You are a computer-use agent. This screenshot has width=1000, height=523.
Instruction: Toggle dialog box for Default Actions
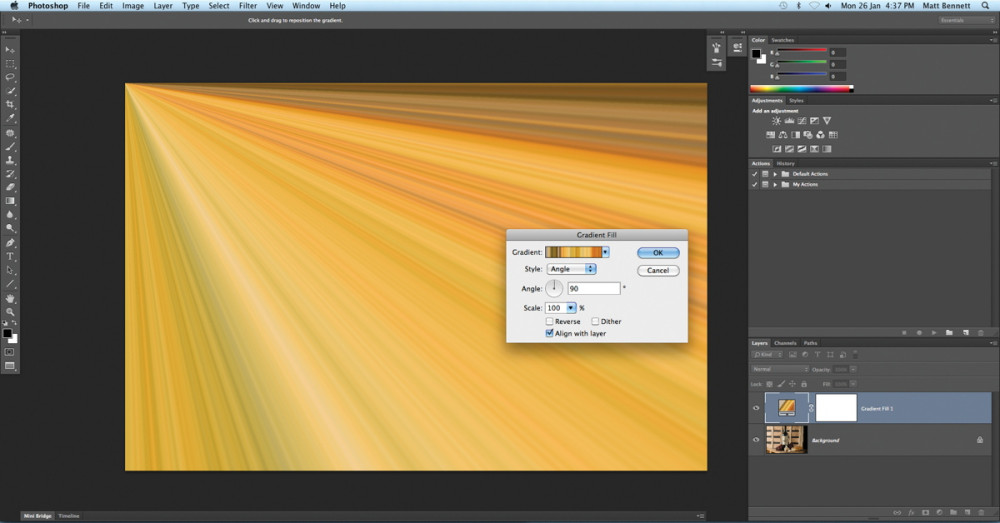[x=765, y=173]
